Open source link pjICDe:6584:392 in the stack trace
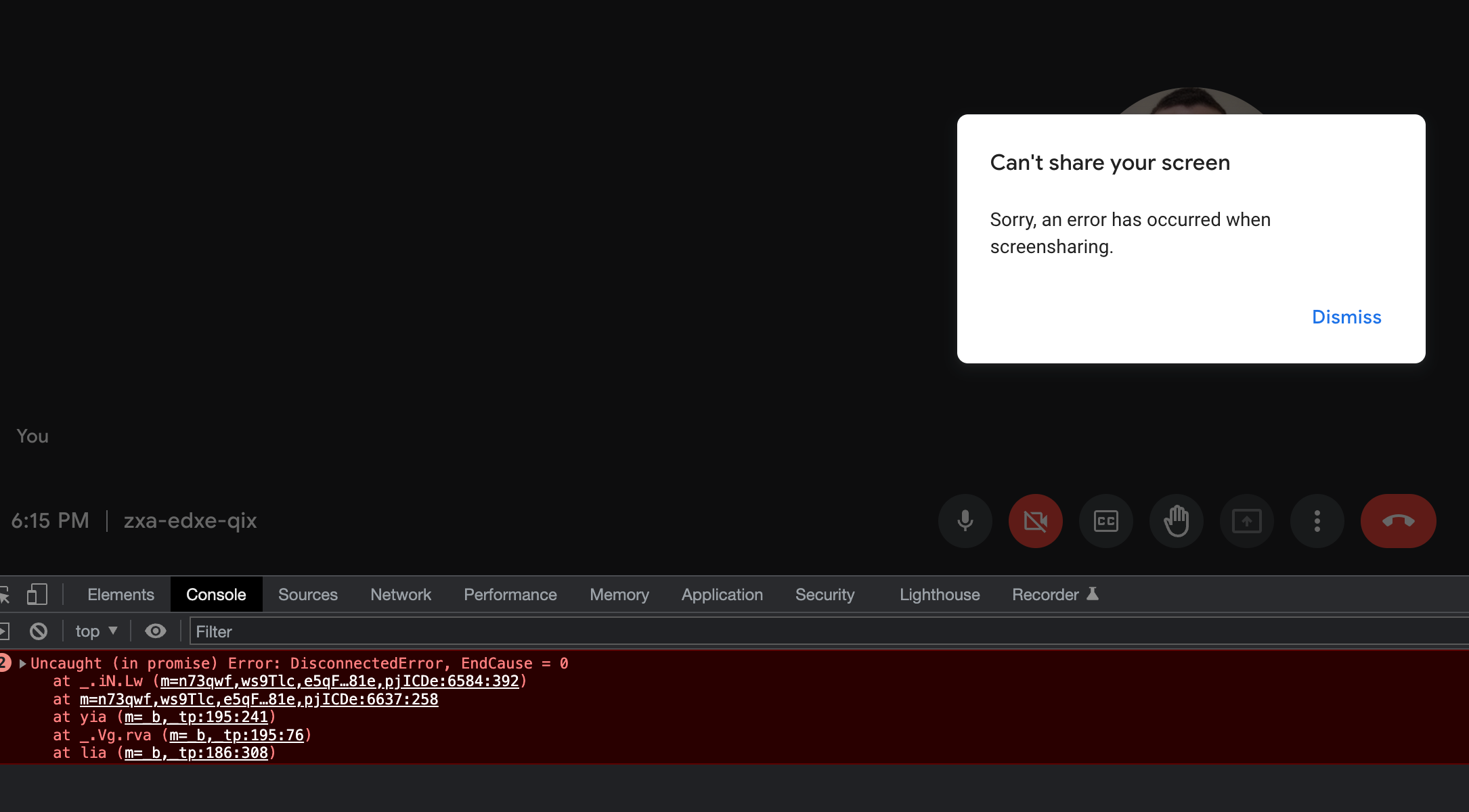 (339, 681)
